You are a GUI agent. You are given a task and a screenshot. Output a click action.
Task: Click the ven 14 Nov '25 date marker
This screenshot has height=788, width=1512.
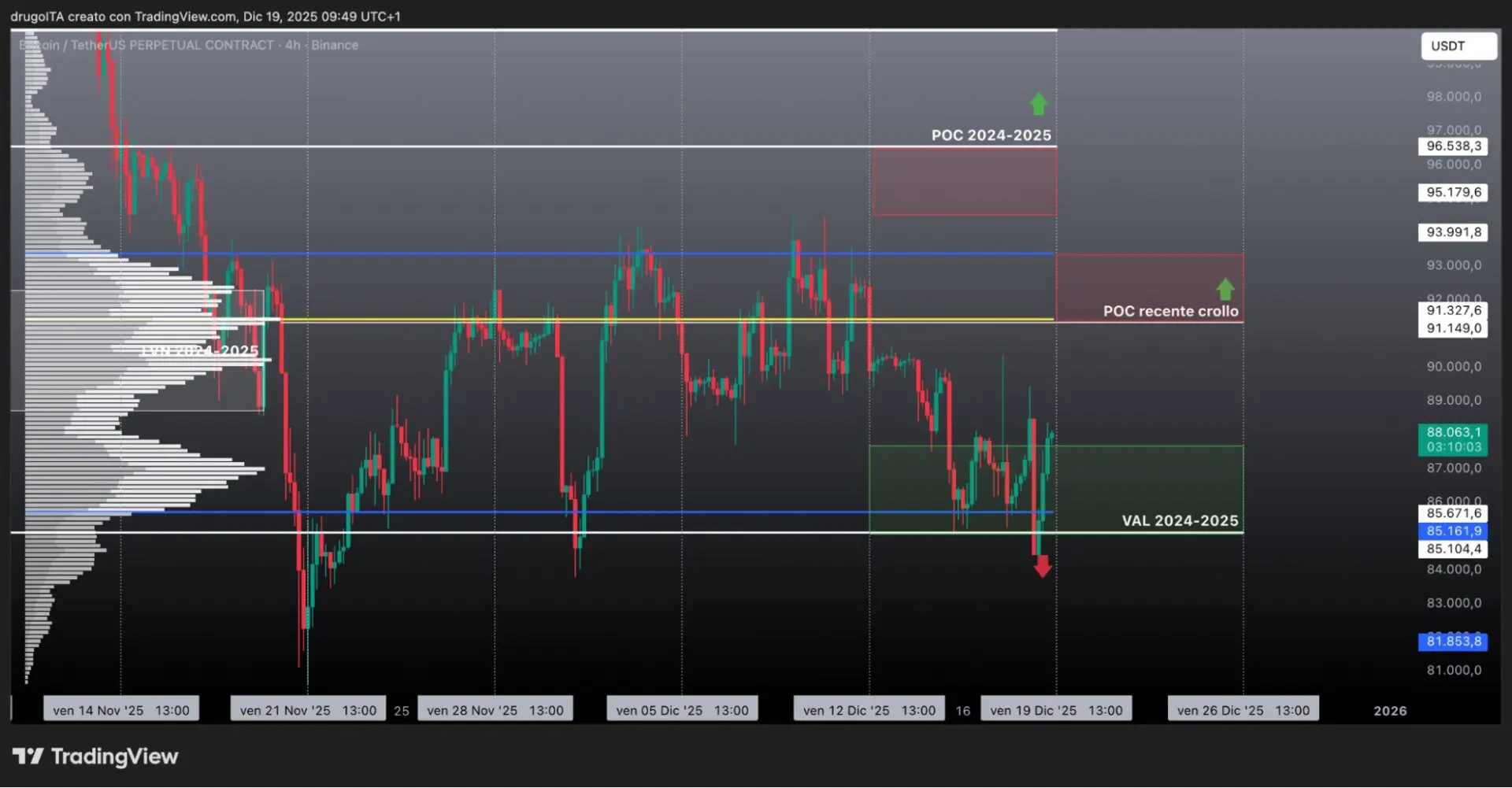click(x=121, y=710)
